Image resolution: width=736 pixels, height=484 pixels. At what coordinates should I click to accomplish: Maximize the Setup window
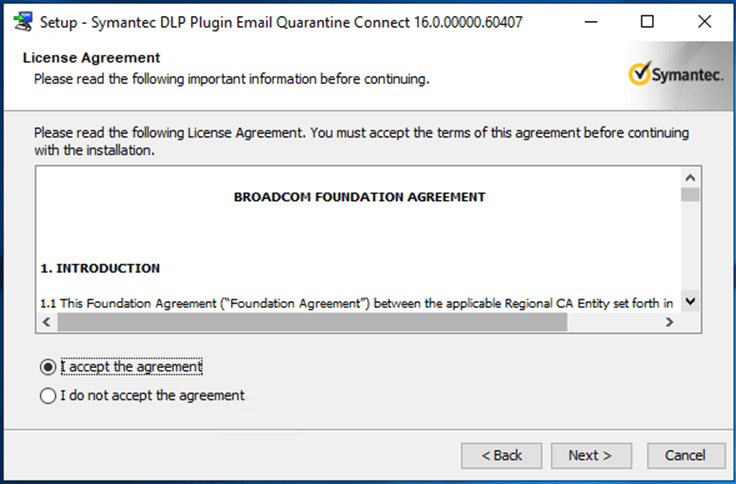[648, 21]
